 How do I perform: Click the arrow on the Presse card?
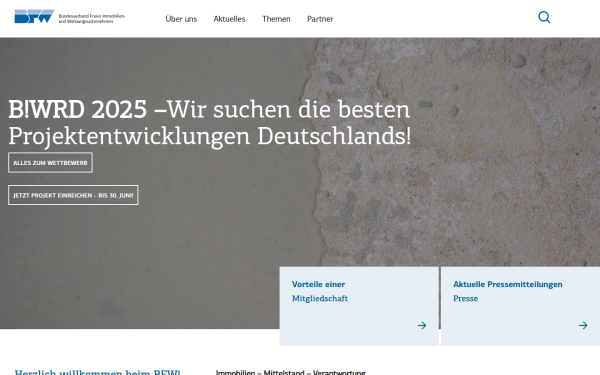[x=583, y=325]
